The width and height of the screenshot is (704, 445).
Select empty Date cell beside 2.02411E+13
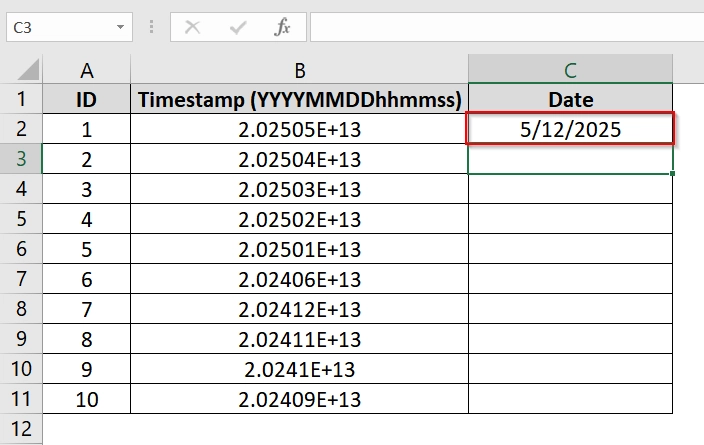[x=570, y=339]
